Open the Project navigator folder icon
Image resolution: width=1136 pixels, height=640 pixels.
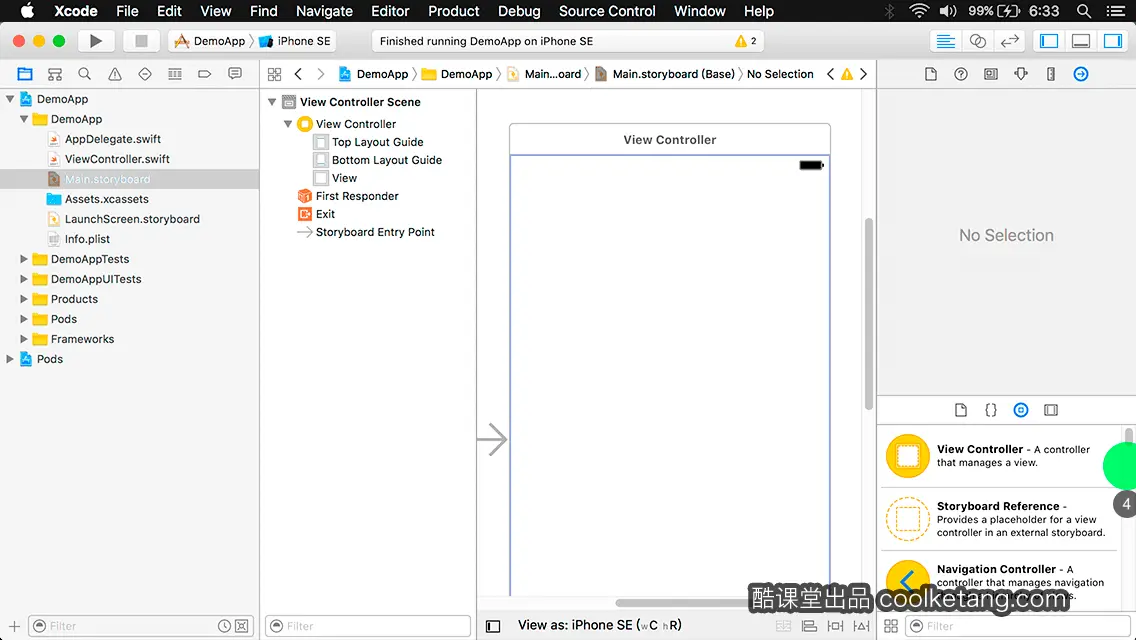(25, 74)
